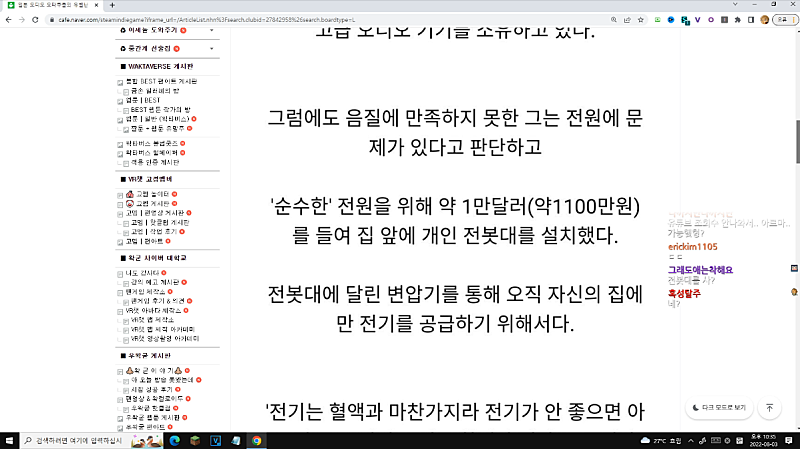Open 팬게임 후기 & 의견 board
This screenshot has height=449, width=800.
click(x=157, y=301)
